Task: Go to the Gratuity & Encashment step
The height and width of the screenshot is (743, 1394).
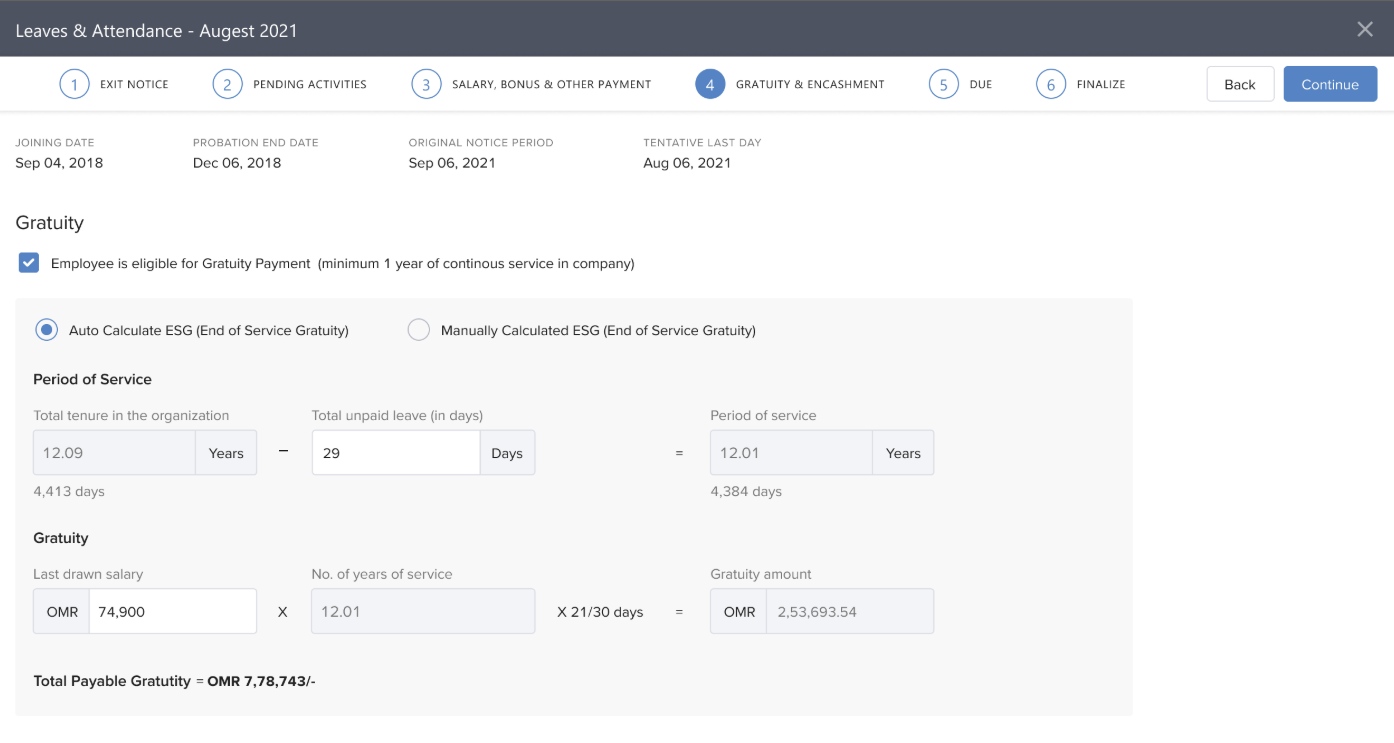Action: point(809,84)
